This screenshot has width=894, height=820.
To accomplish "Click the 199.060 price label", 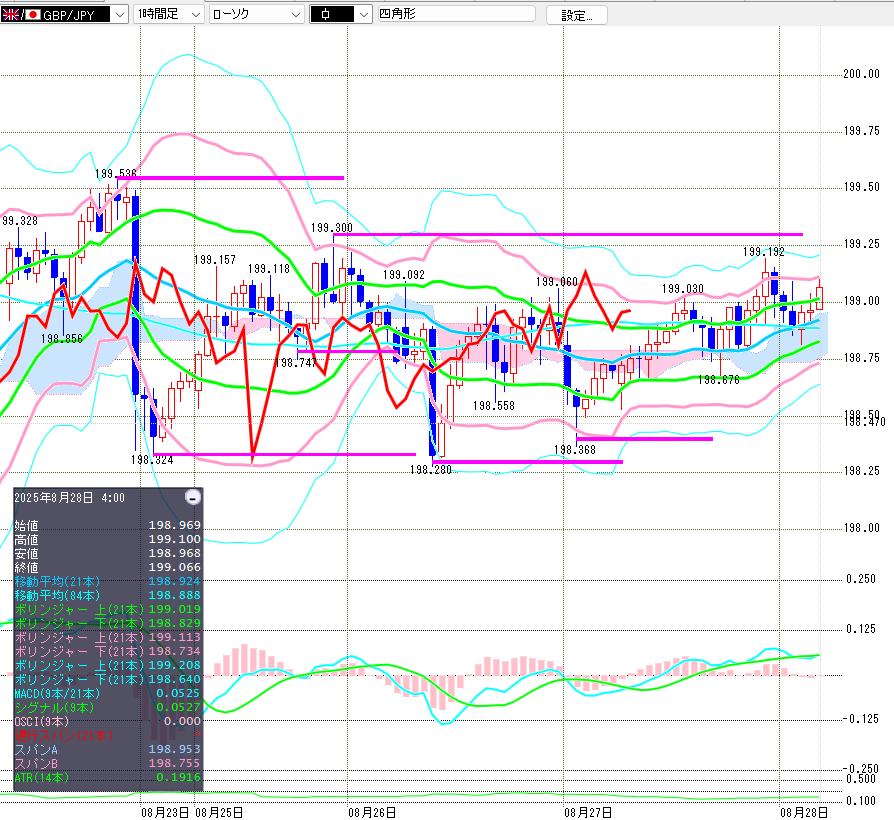I will (556, 282).
